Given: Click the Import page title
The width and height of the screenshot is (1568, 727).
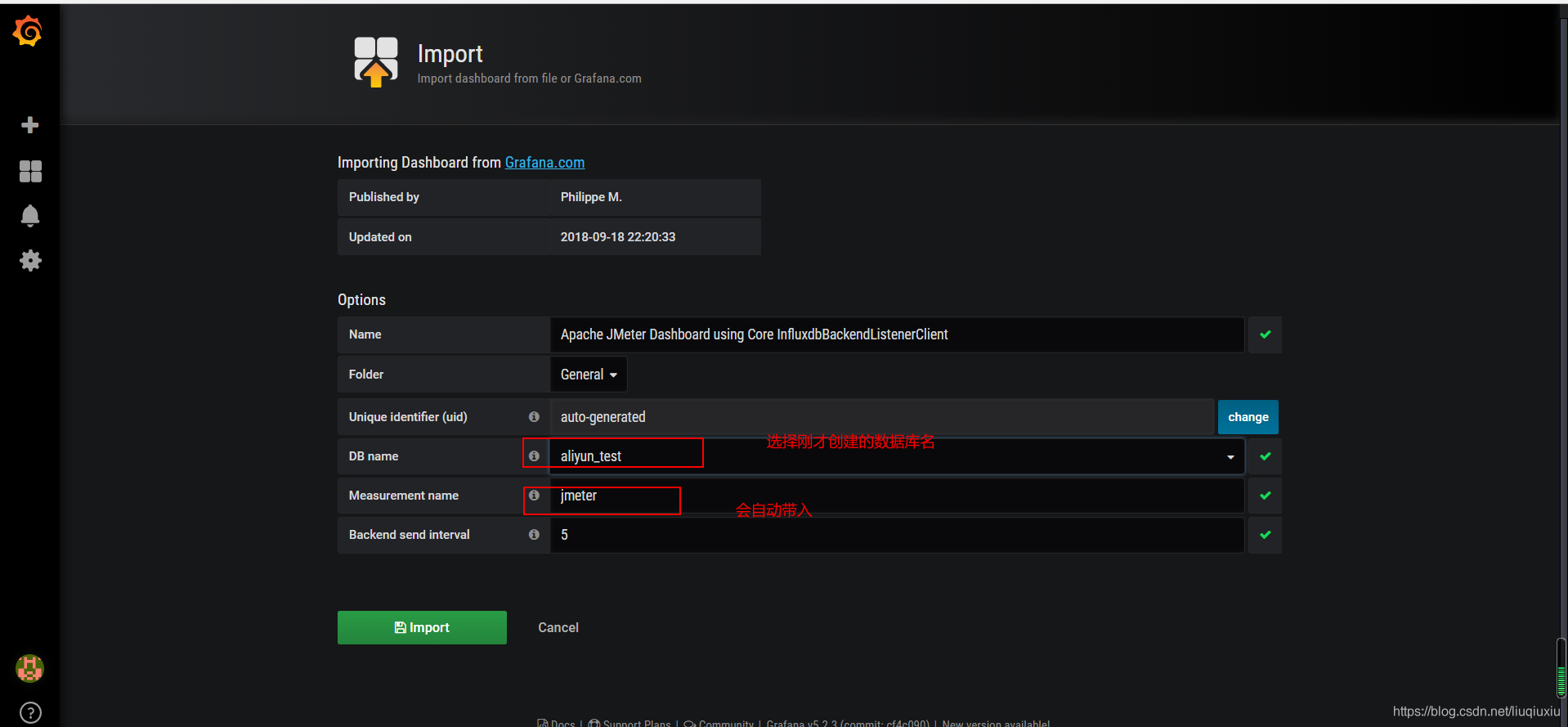Looking at the screenshot, I should click(x=450, y=54).
